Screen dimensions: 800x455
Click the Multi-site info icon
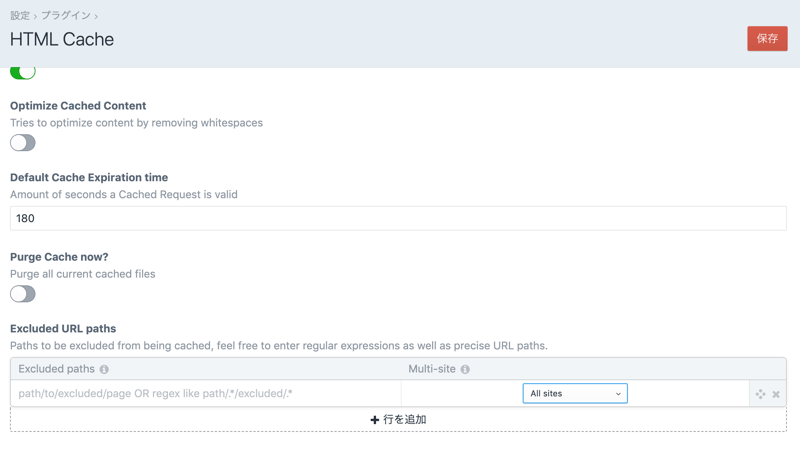[x=465, y=370]
